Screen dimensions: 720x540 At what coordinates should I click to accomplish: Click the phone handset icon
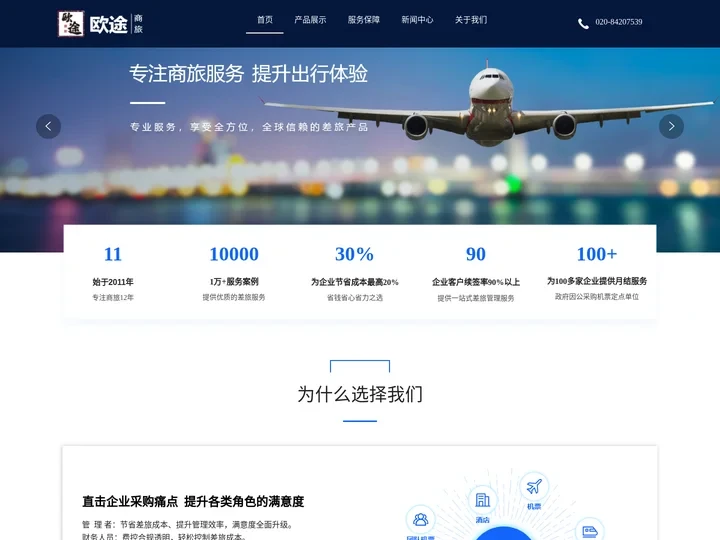coord(583,23)
